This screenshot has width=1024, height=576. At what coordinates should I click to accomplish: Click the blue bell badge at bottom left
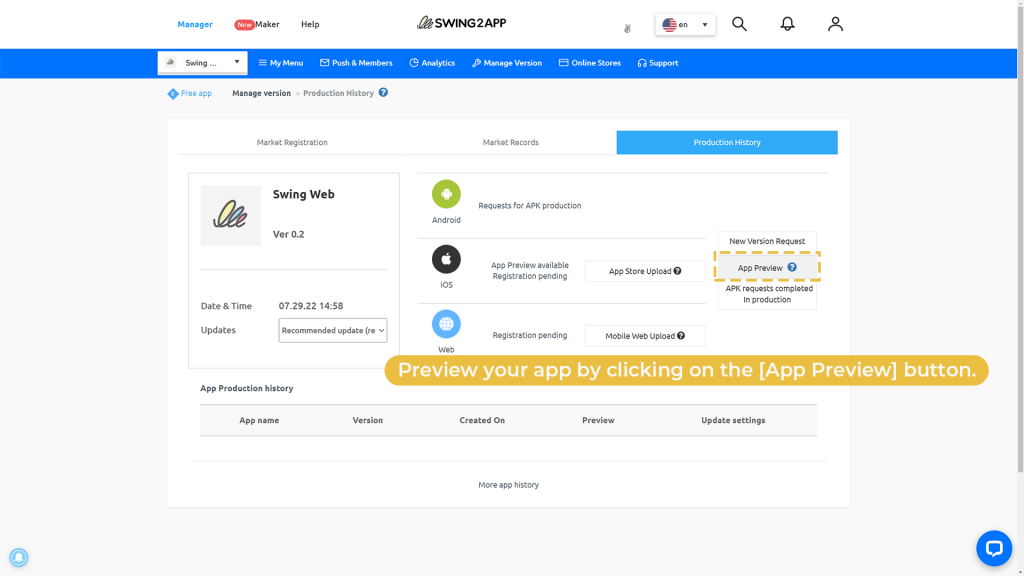tap(18, 557)
